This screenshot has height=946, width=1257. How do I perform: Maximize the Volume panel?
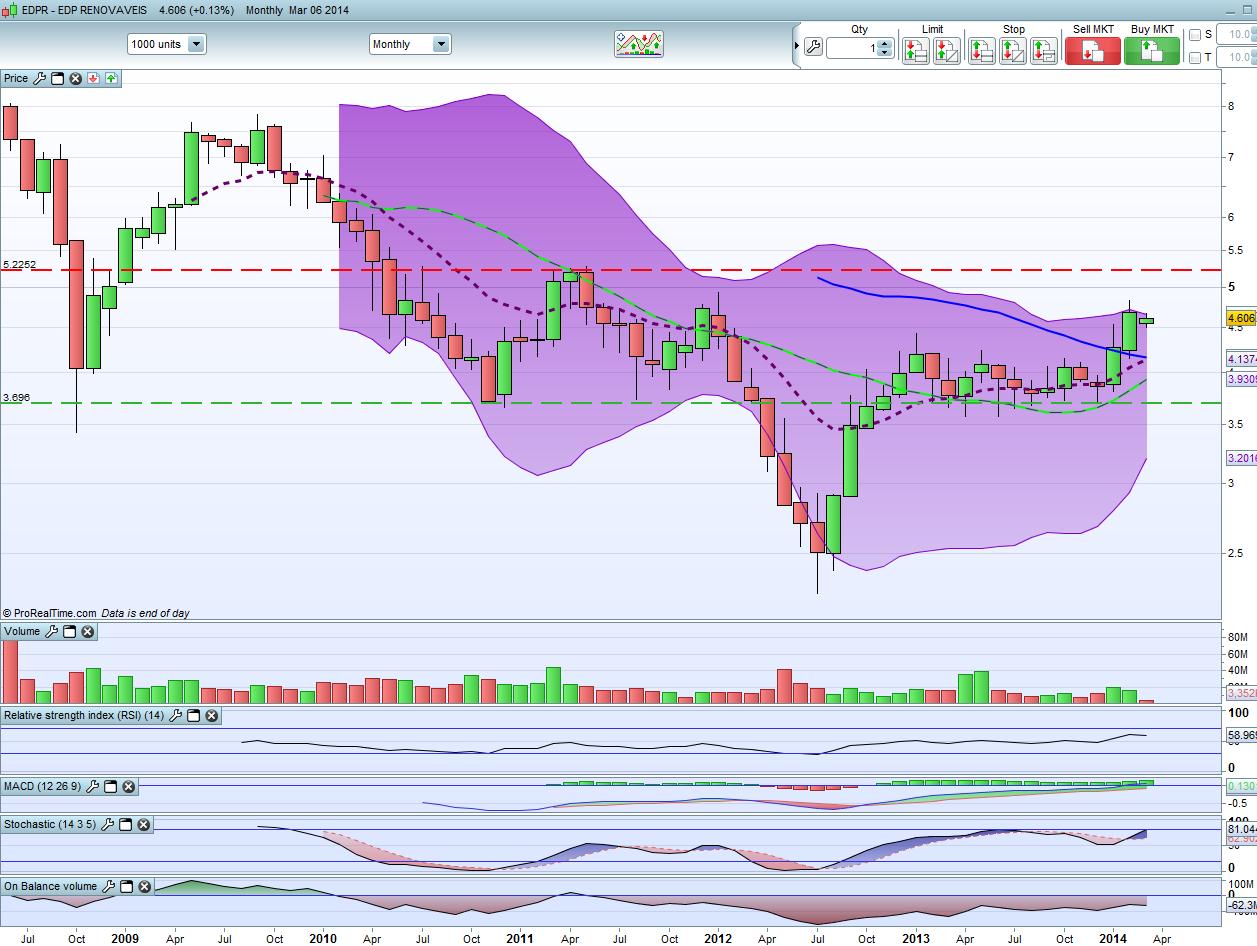[69, 632]
